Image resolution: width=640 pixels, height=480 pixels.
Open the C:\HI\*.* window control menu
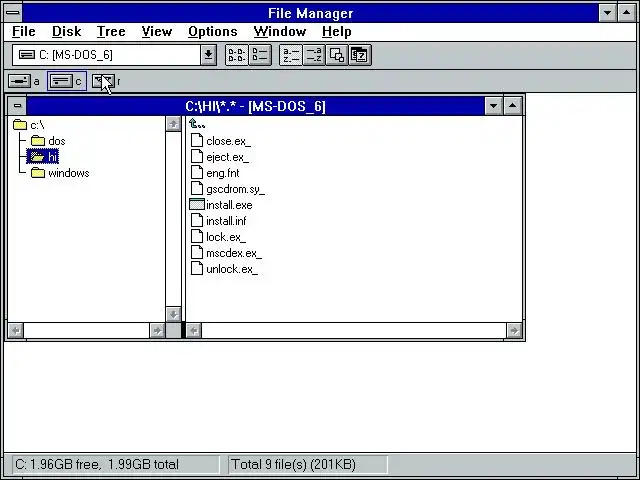(17, 106)
